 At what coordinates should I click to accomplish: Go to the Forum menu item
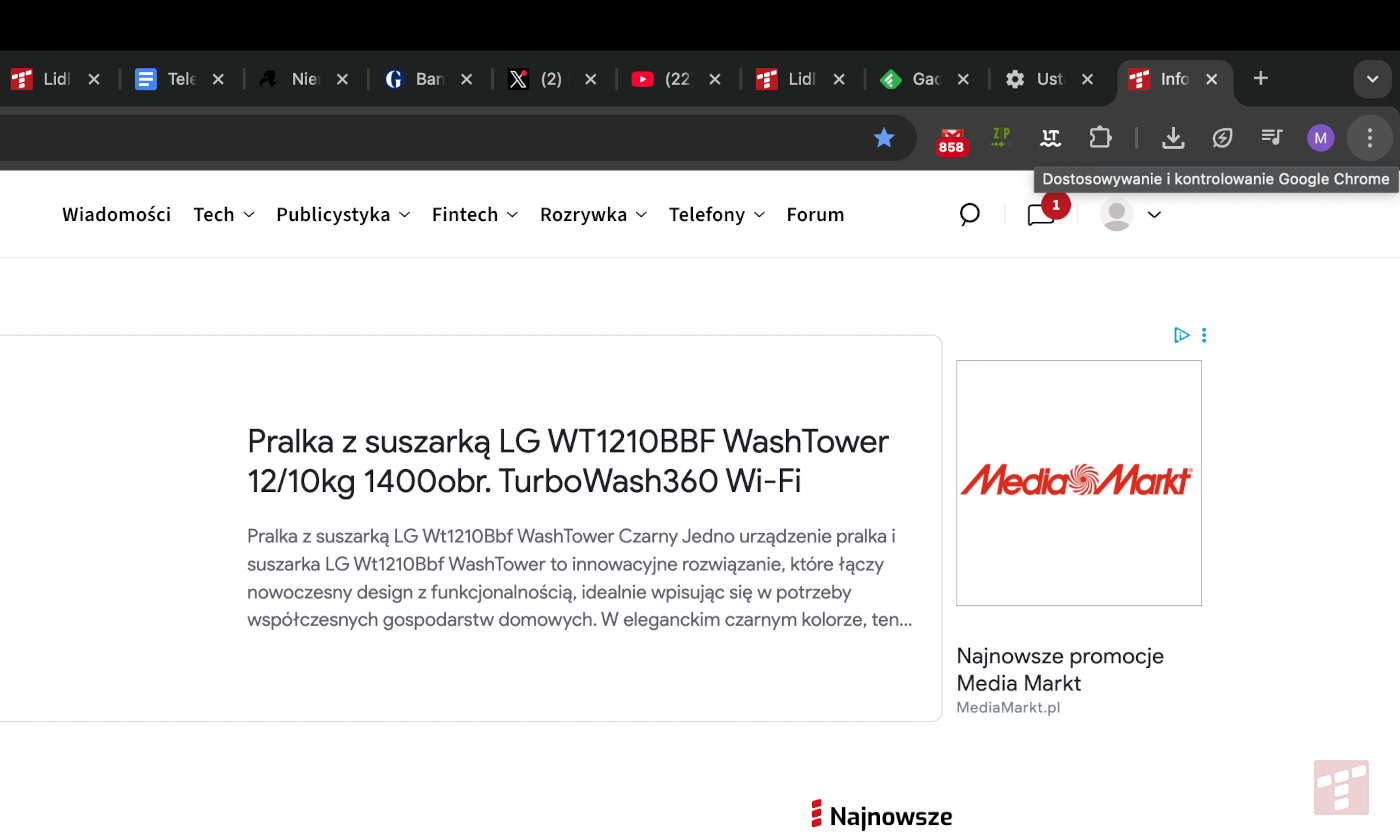[815, 214]
